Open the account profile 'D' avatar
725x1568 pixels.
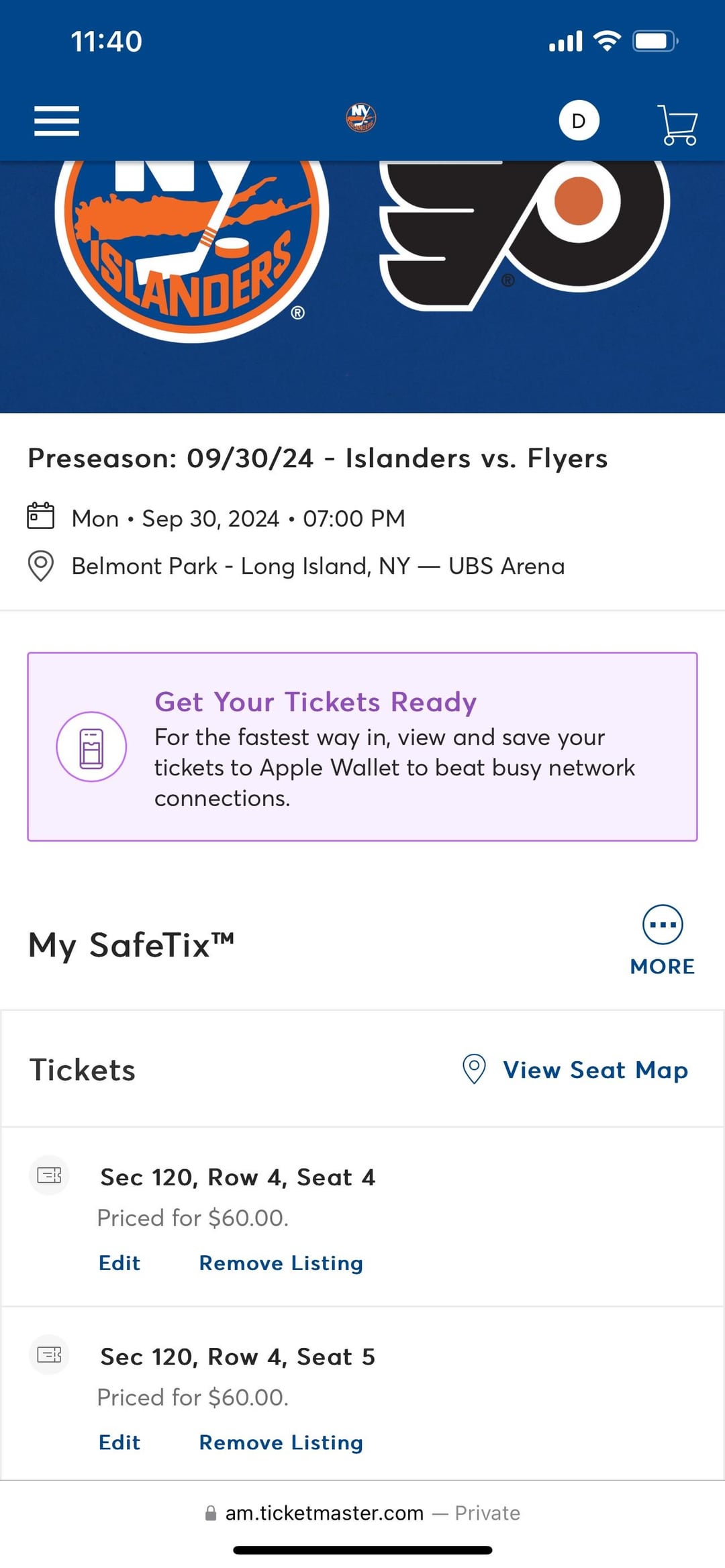coord(579,121)
